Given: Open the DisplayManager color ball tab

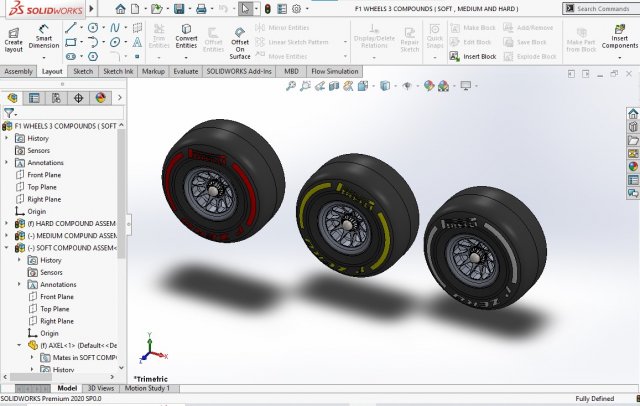Looking at the screenshot, I should pyautogui.click(x=100, y=98).
